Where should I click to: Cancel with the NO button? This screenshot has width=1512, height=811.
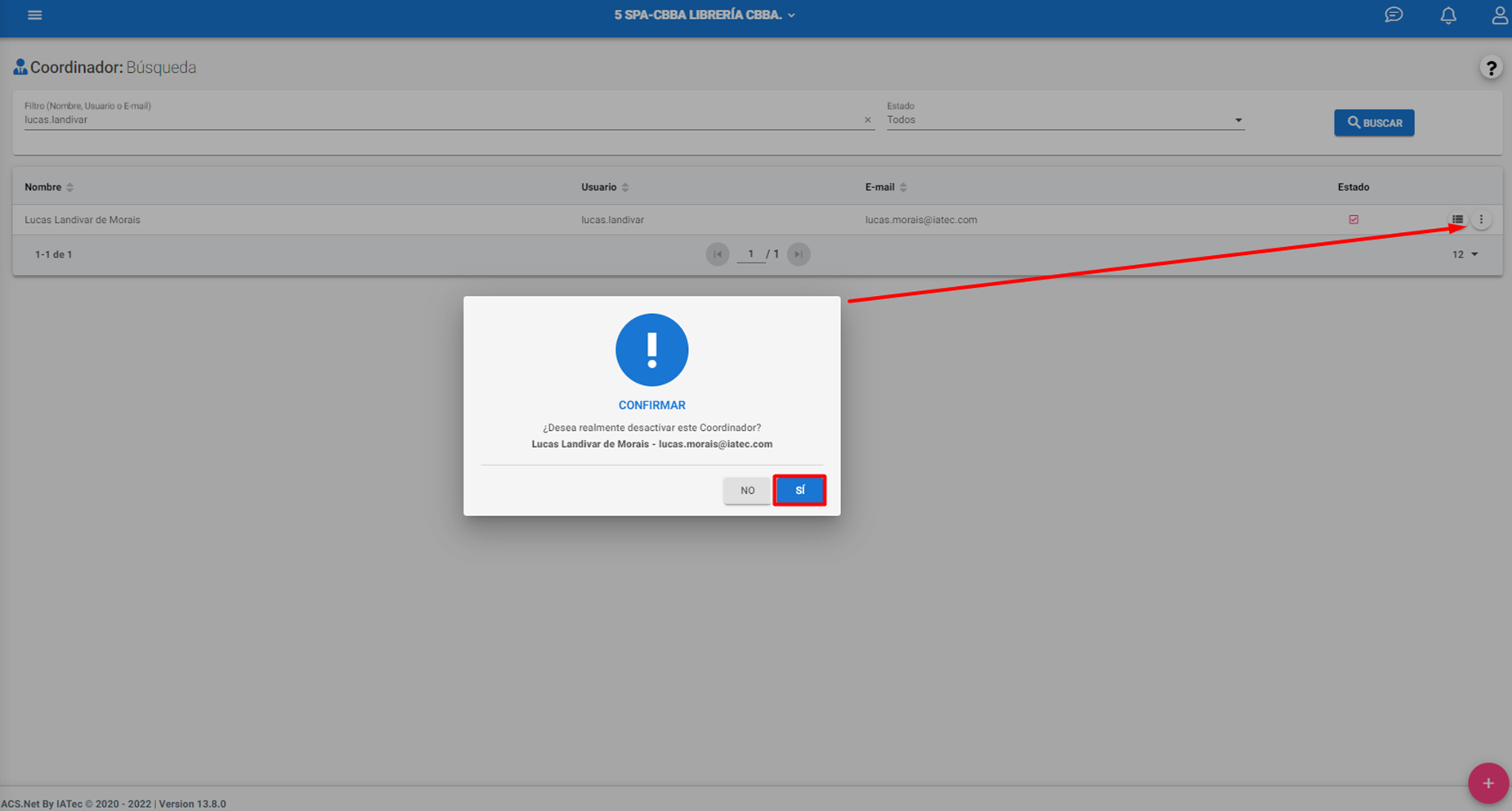[x=747, y=490]
